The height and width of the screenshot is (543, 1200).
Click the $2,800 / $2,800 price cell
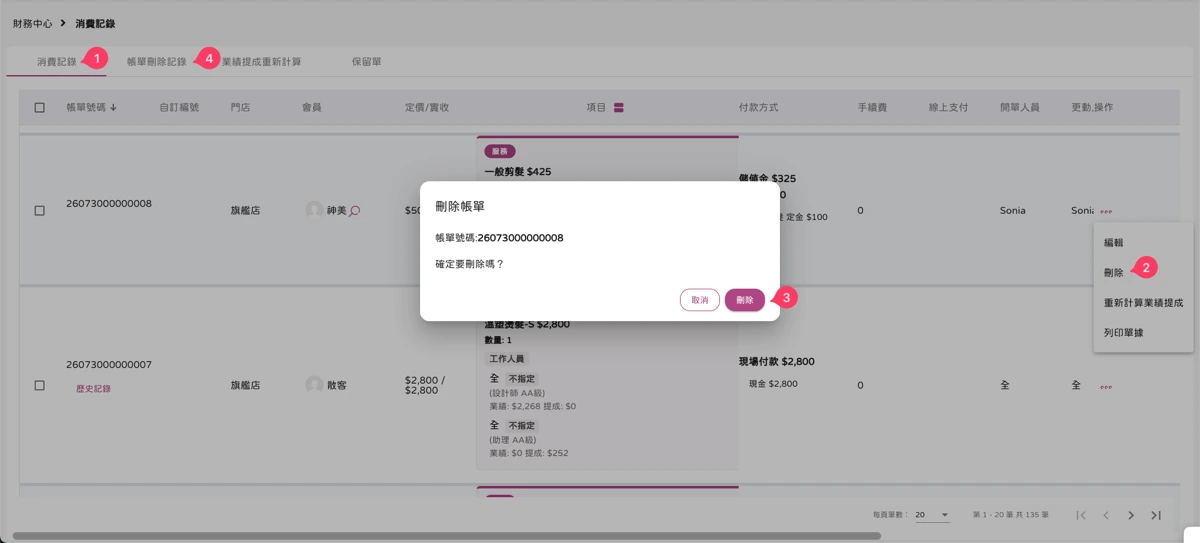(425, 385)
